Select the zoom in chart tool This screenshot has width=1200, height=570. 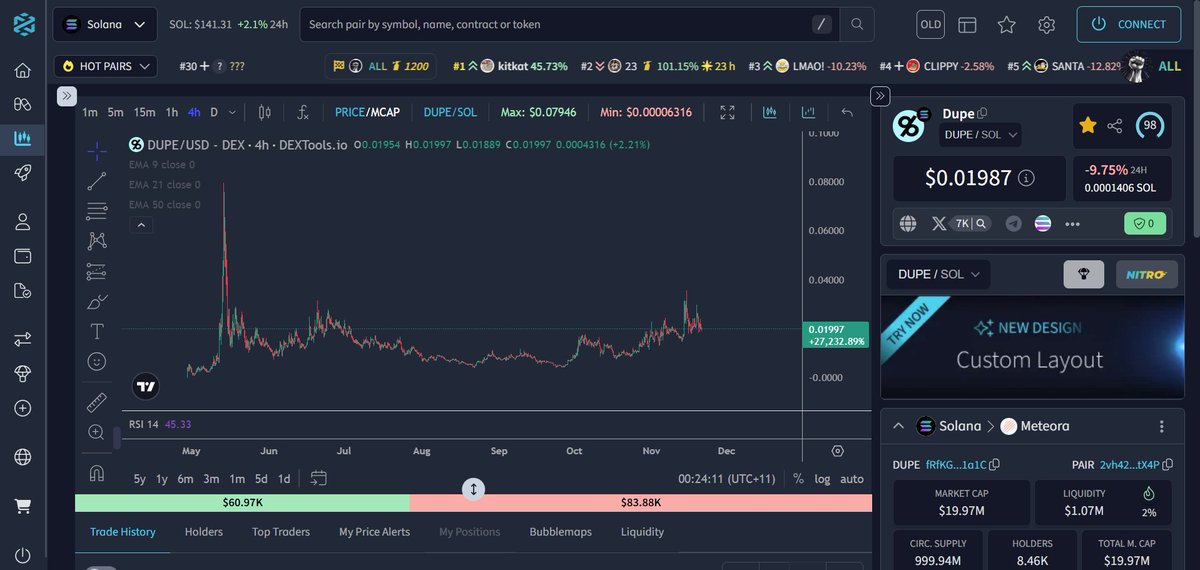coord(97,432)
